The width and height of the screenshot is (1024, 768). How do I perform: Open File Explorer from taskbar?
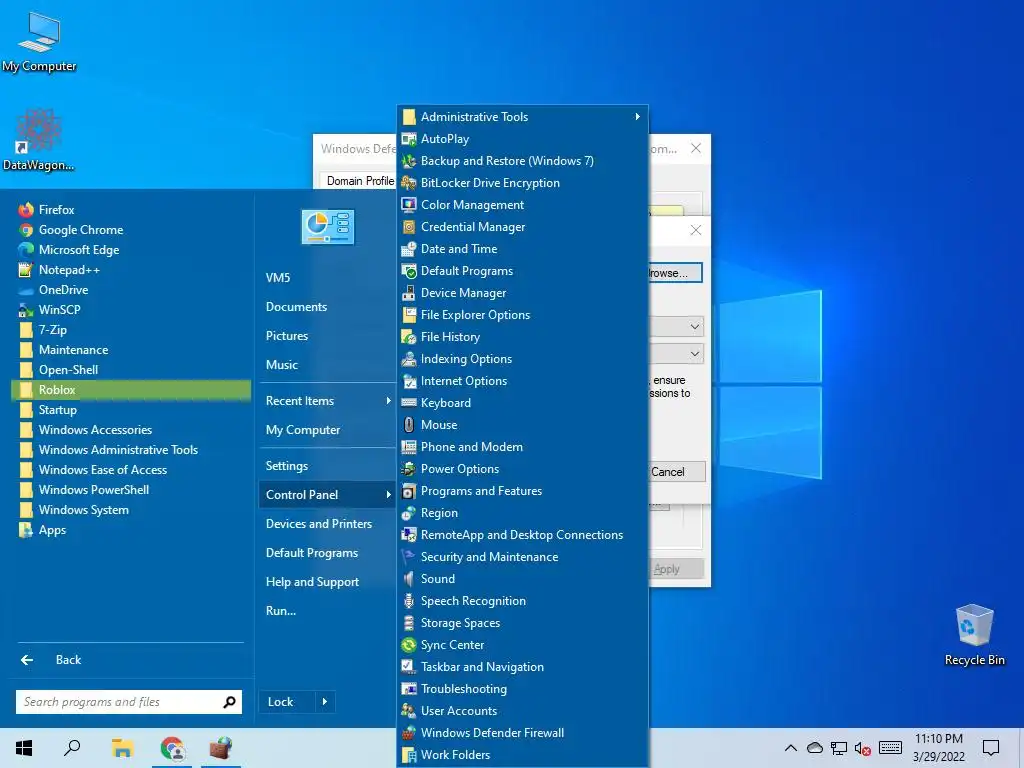122,748
